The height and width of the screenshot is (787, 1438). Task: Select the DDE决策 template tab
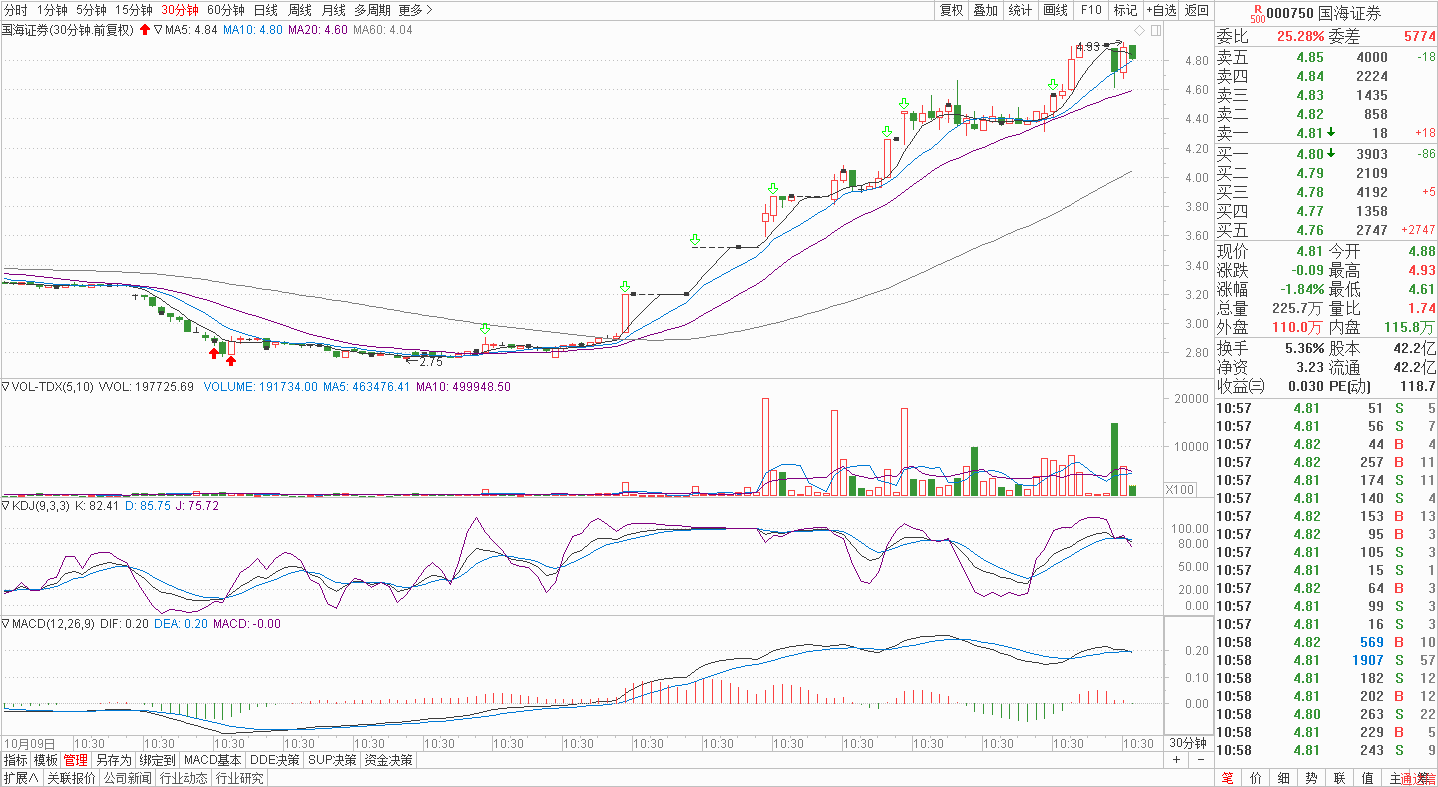coord(275,760)
